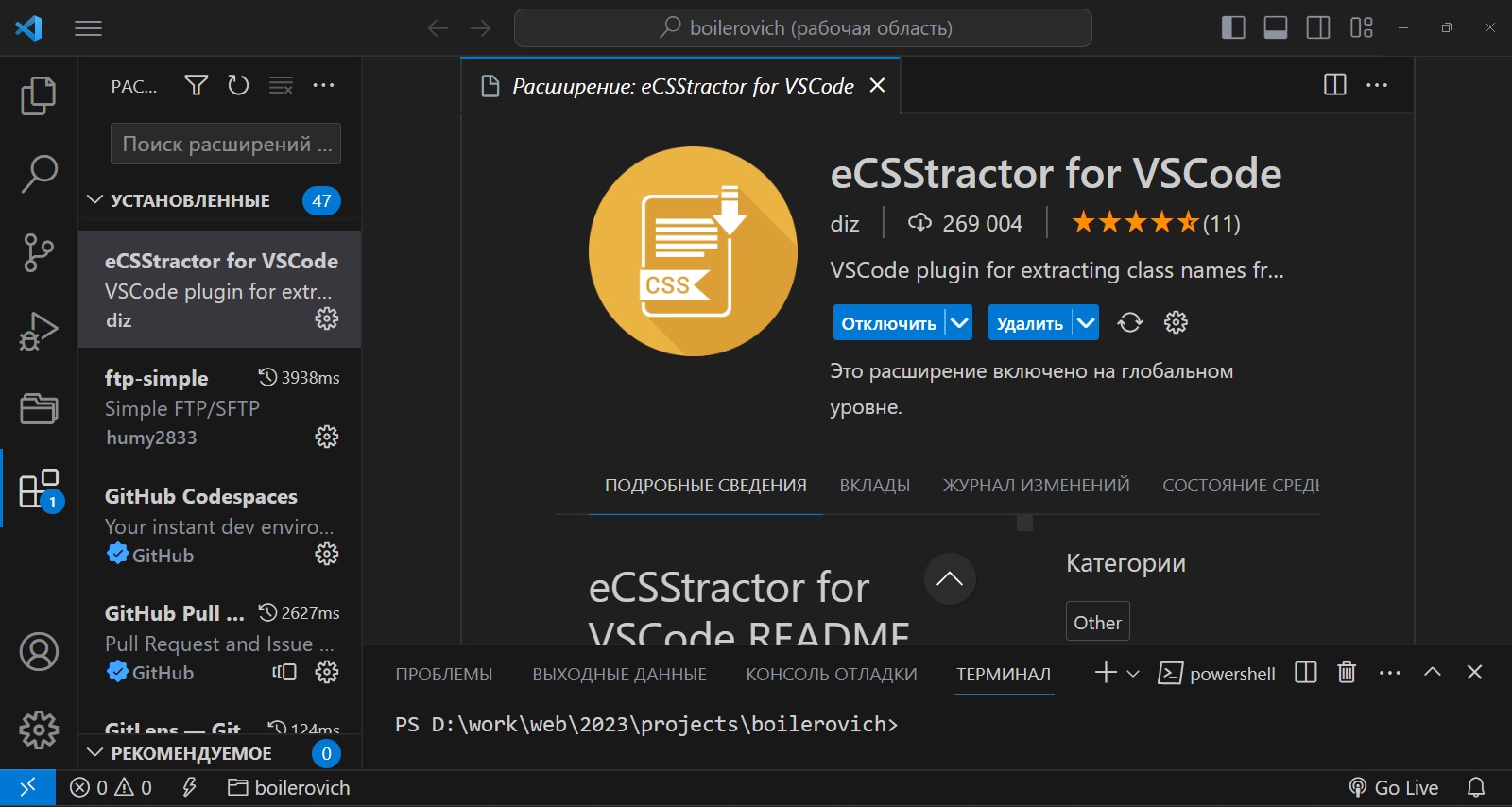Image resolution: width=1512 pixels, height=807 pixels.
Task: Refresh the extensions list
Action: (238, 86)
